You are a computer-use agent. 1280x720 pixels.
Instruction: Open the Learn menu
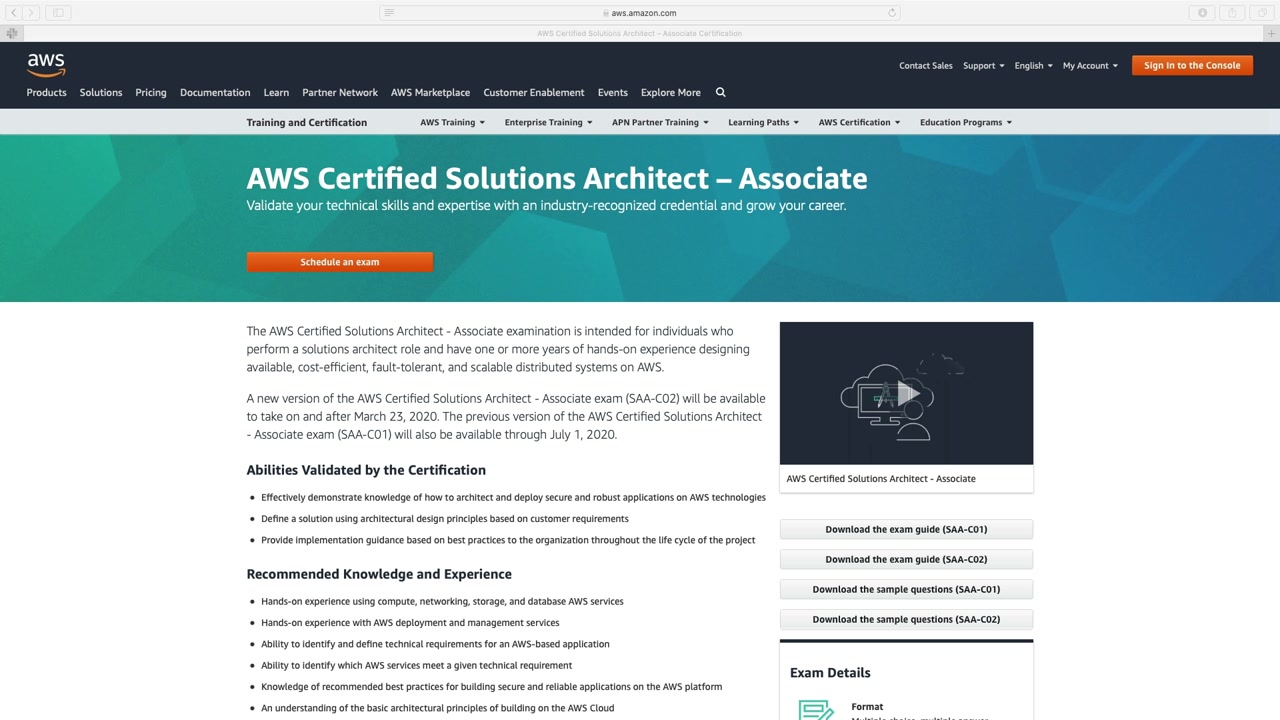(x=276, y=92)
